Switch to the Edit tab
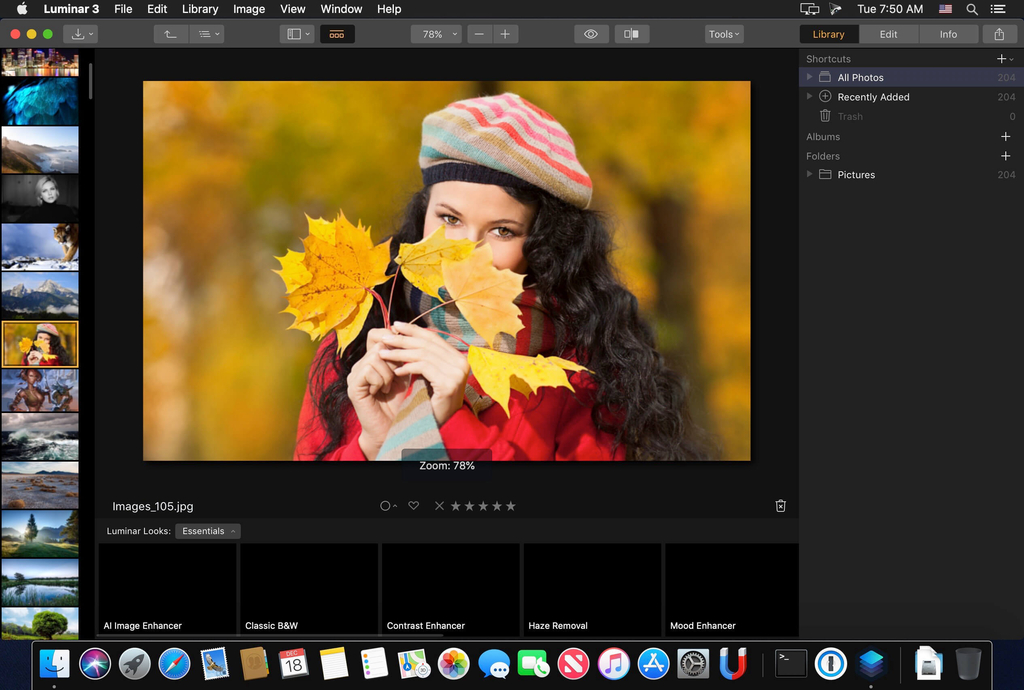This screenshot has width=1024, height=690. pos(888,34)
